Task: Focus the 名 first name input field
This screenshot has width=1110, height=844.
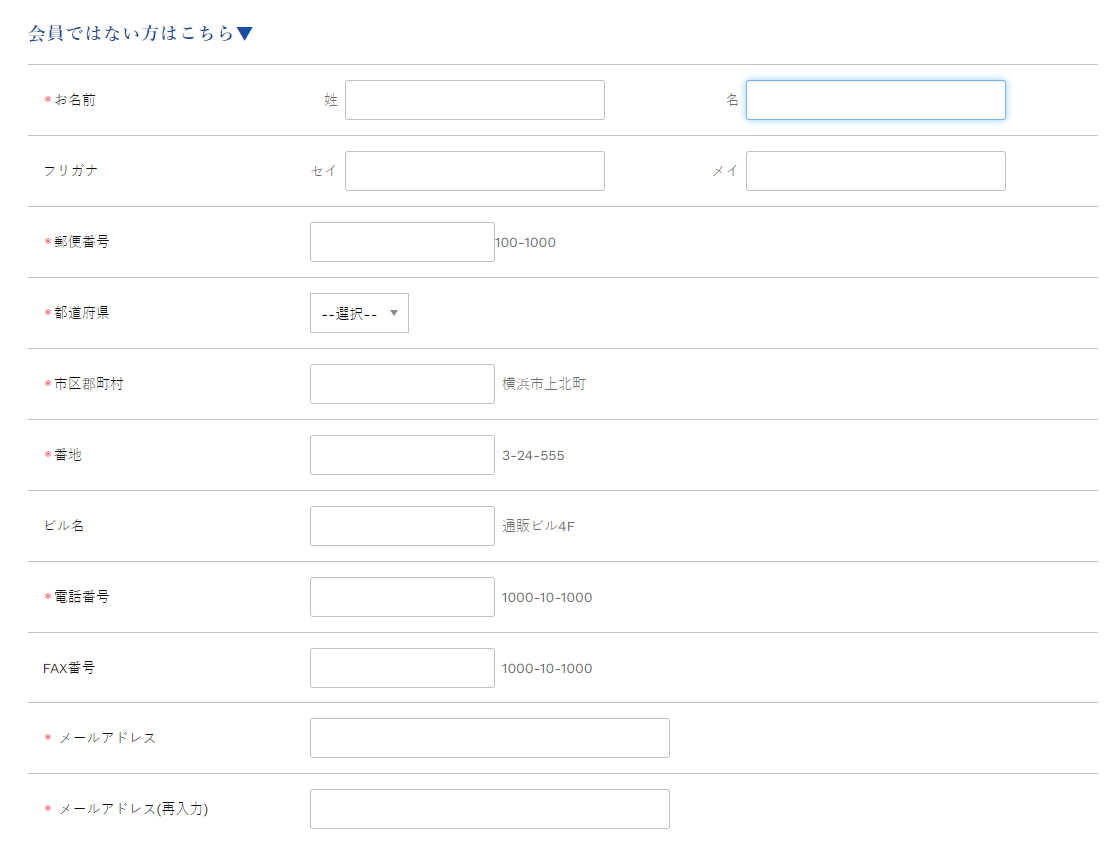Action: click(875, 100)
